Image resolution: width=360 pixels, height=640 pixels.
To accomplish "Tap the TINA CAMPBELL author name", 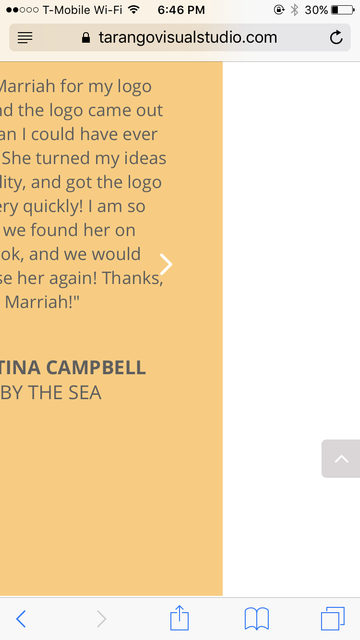I will (x=73, y=368).
